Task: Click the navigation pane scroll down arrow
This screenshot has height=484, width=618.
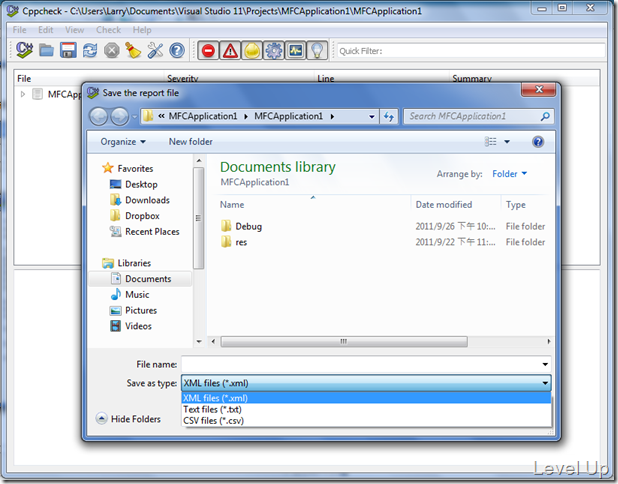Action: point(199,341)
